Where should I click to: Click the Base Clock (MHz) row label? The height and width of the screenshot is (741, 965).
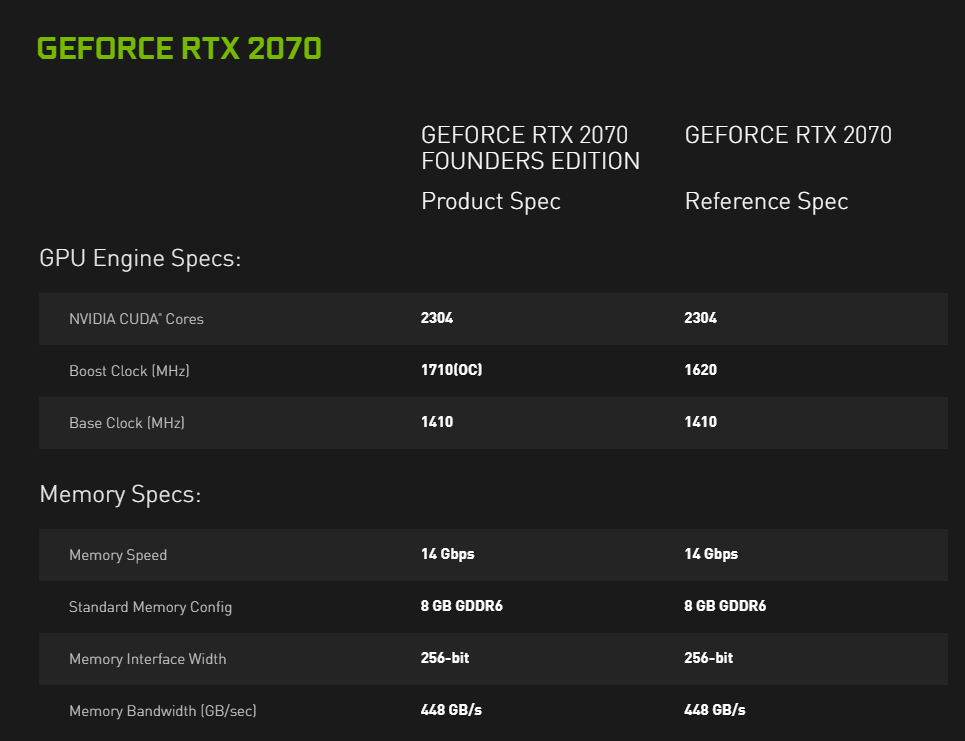pos(127,423)
